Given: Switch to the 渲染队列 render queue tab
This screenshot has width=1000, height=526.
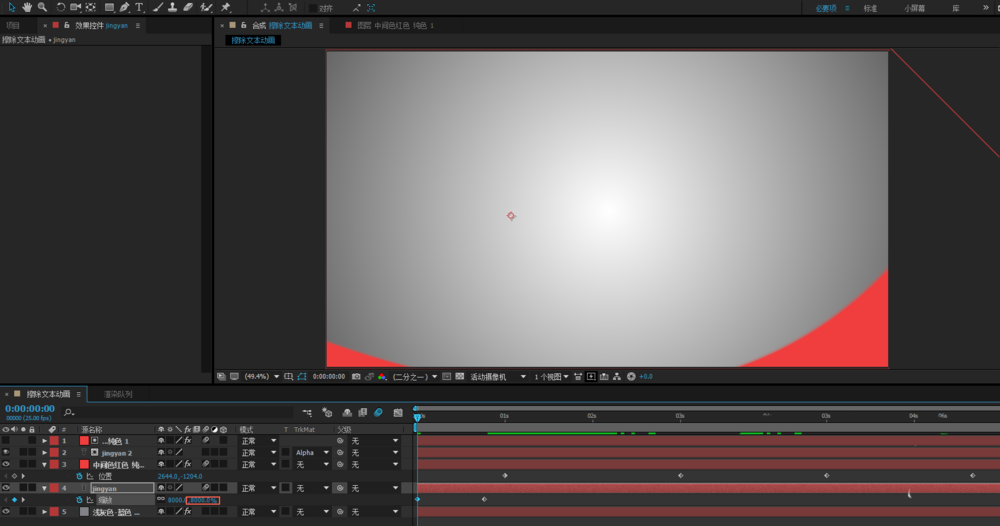Looking at the screenshot, I should click(x=118, y=394).
